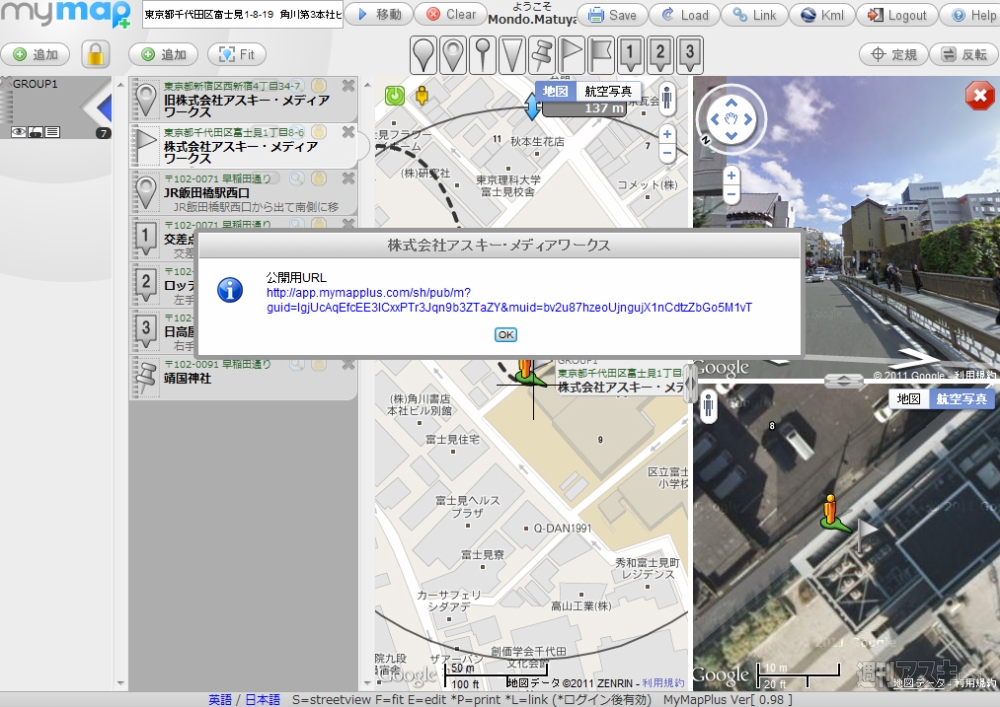This screenshot has width=1000, height=707.
Task: Open the public mymapplus URL link
Action: tap(508, 300)
